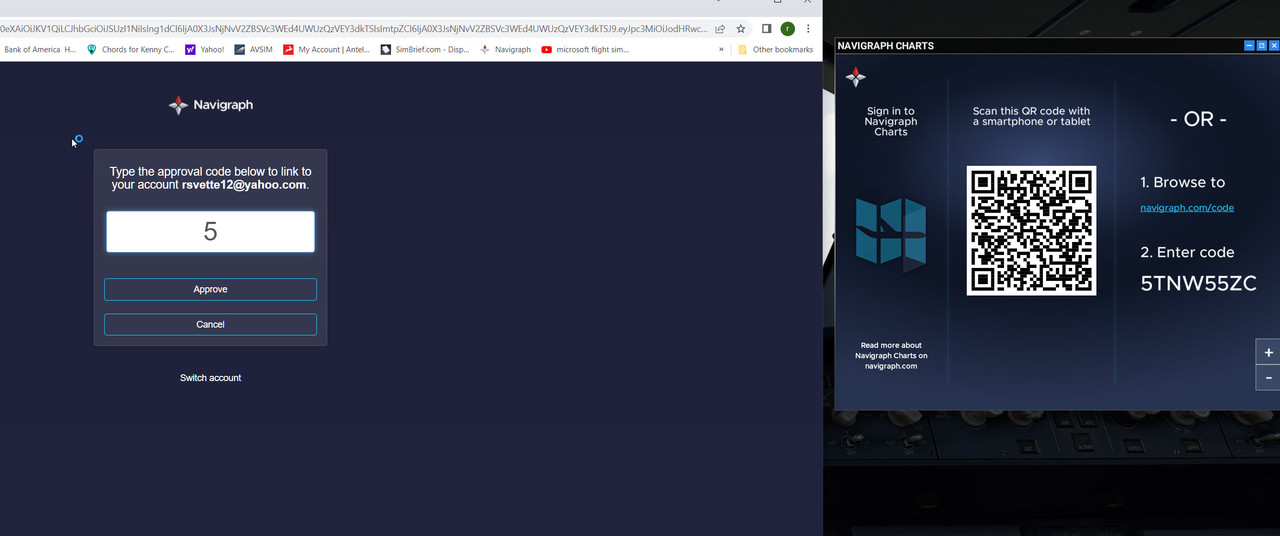This screenshot has height=536, width=1280.
Task: Zoom out Navigraph Charts with minus button
Action: click(x=1269, y=378)
